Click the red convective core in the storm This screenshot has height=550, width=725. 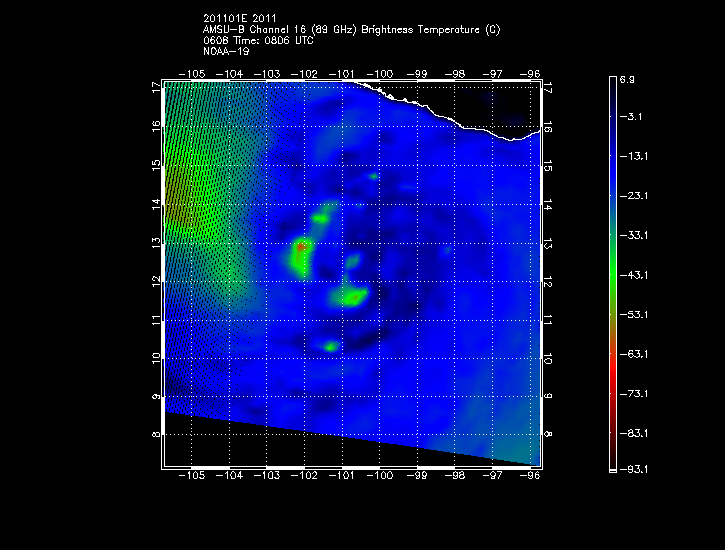tap(302, 245)
